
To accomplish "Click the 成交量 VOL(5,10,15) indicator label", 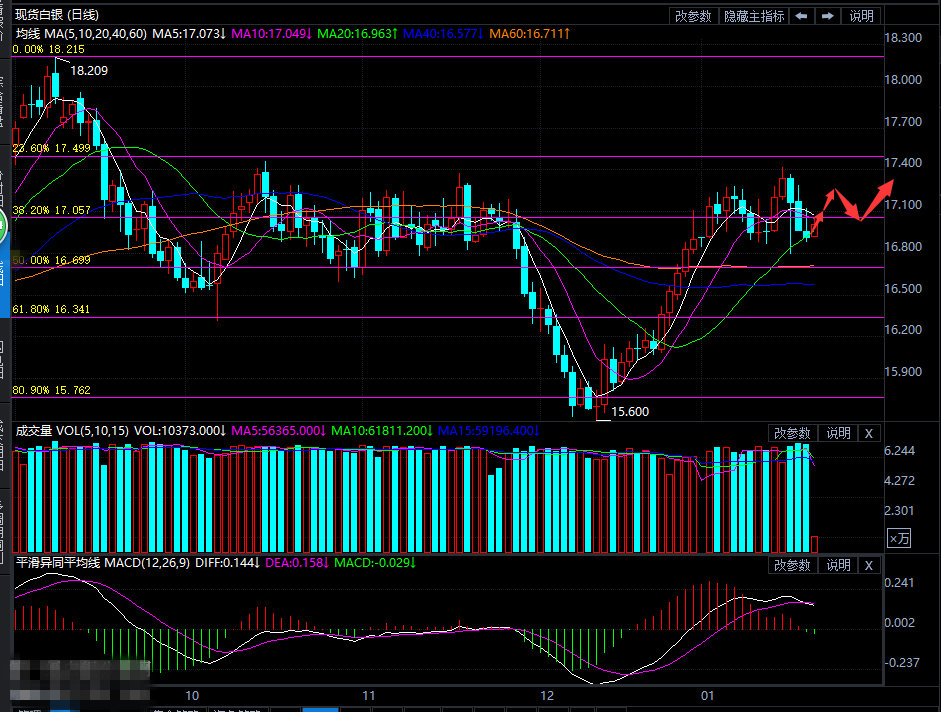I will (72, 430).
